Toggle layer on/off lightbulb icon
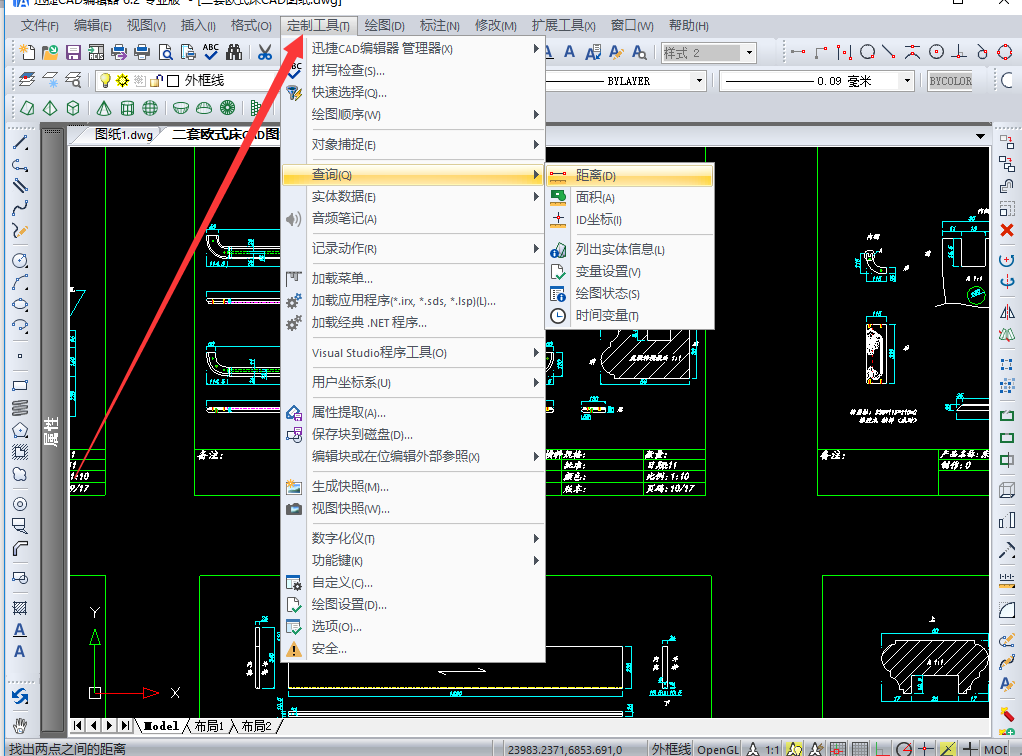 coord(105,80)
